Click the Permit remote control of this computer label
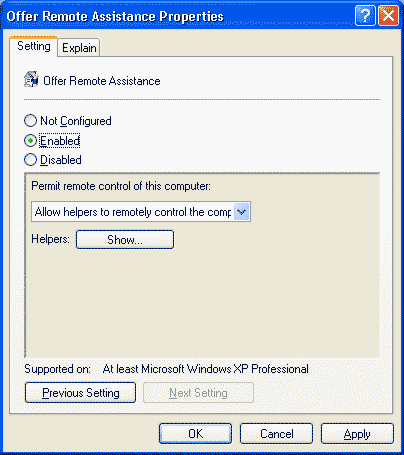Image resolution: width=404 pixels, height=455 pixels. pyautogui.click(x=121, y=186)
